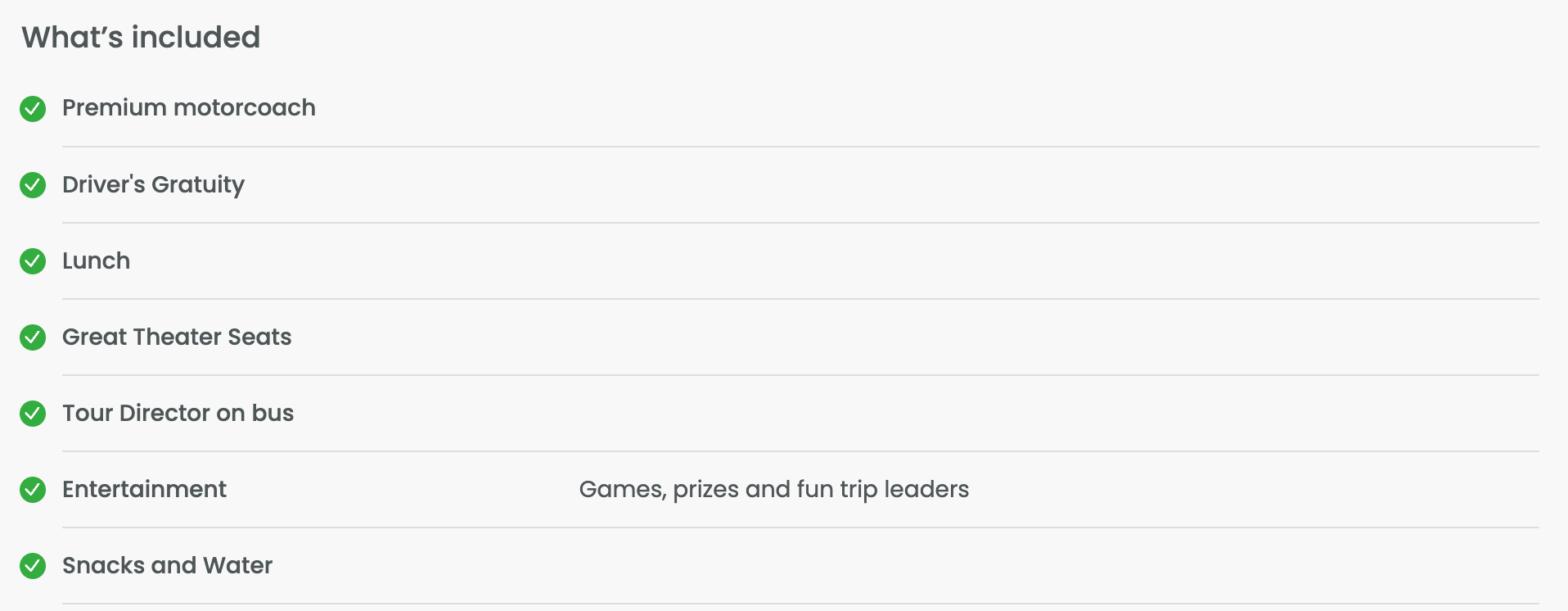Select the Premium motorcoach label
Viewport: 1568px width, 611px height.
[188, 108]
